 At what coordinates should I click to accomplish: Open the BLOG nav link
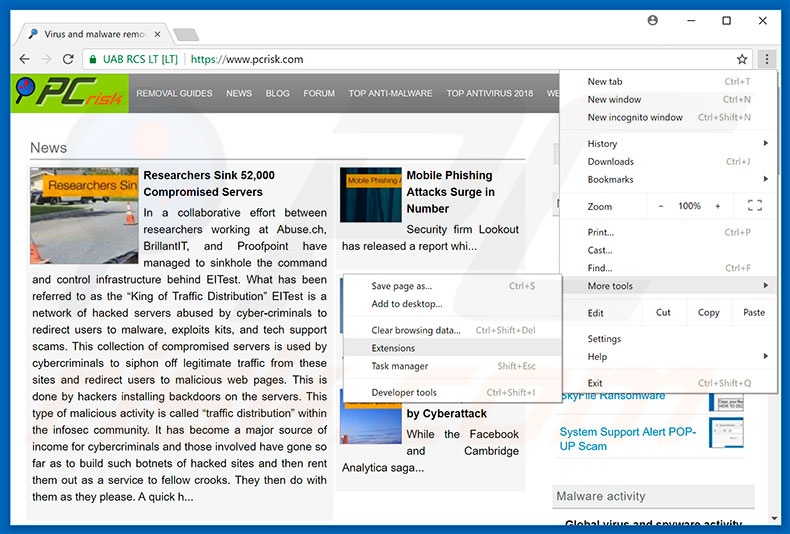pos(278,93)
